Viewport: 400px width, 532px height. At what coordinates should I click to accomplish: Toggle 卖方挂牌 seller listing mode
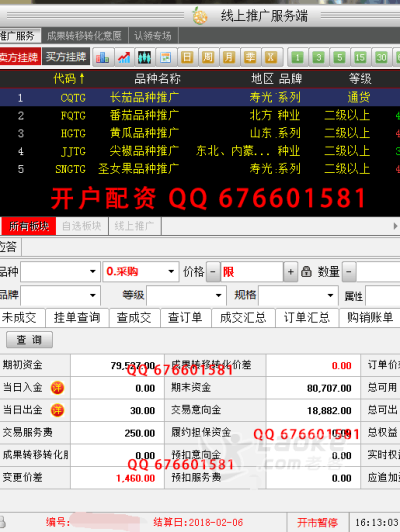click(x=20, y=57)
